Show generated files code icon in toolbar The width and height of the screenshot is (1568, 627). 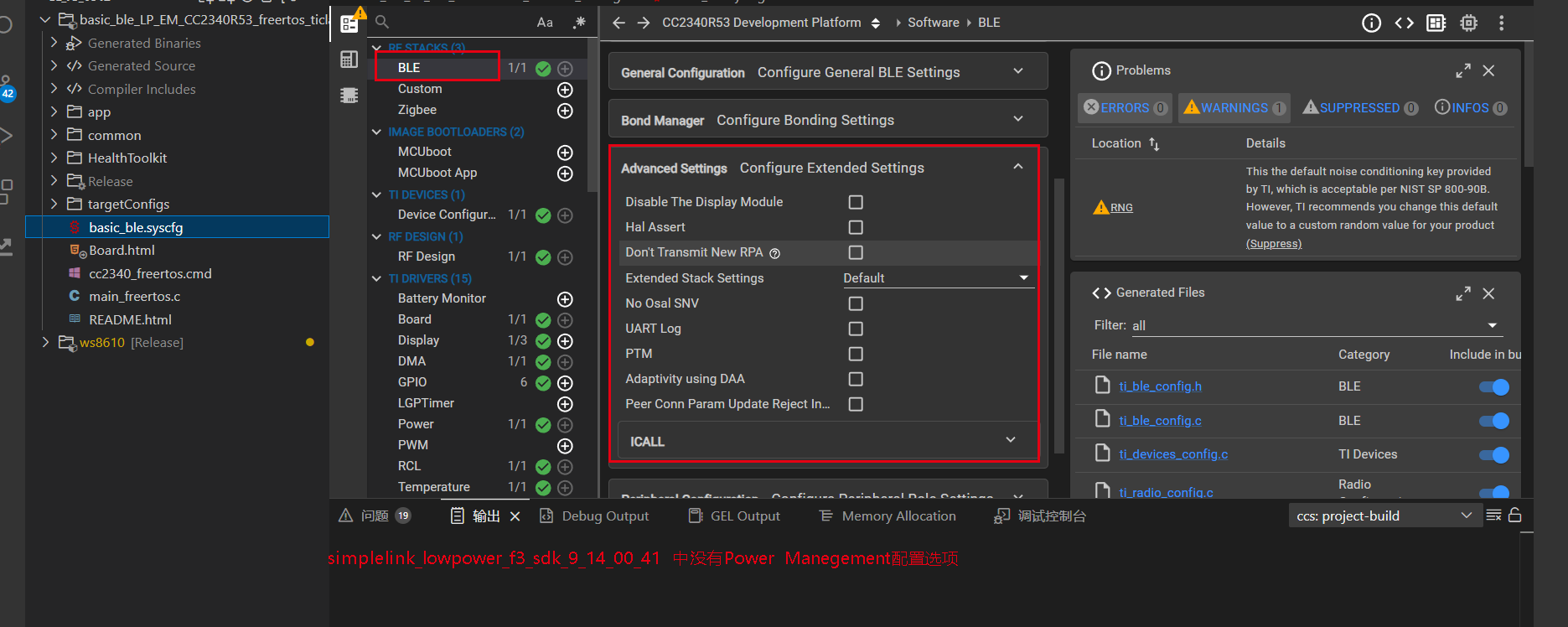coord(1404,23)
